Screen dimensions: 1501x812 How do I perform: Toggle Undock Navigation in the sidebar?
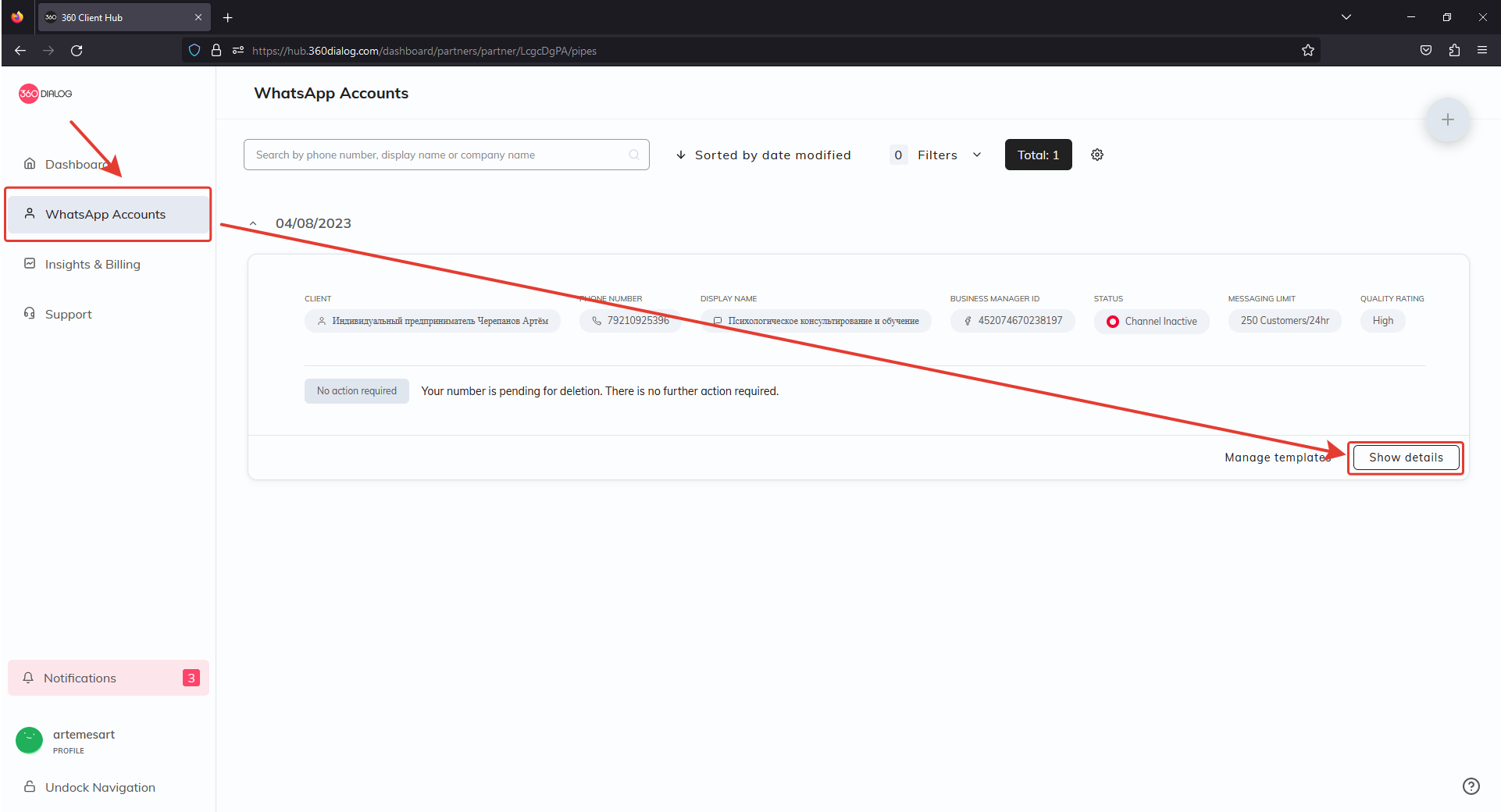tap(99, 787)
